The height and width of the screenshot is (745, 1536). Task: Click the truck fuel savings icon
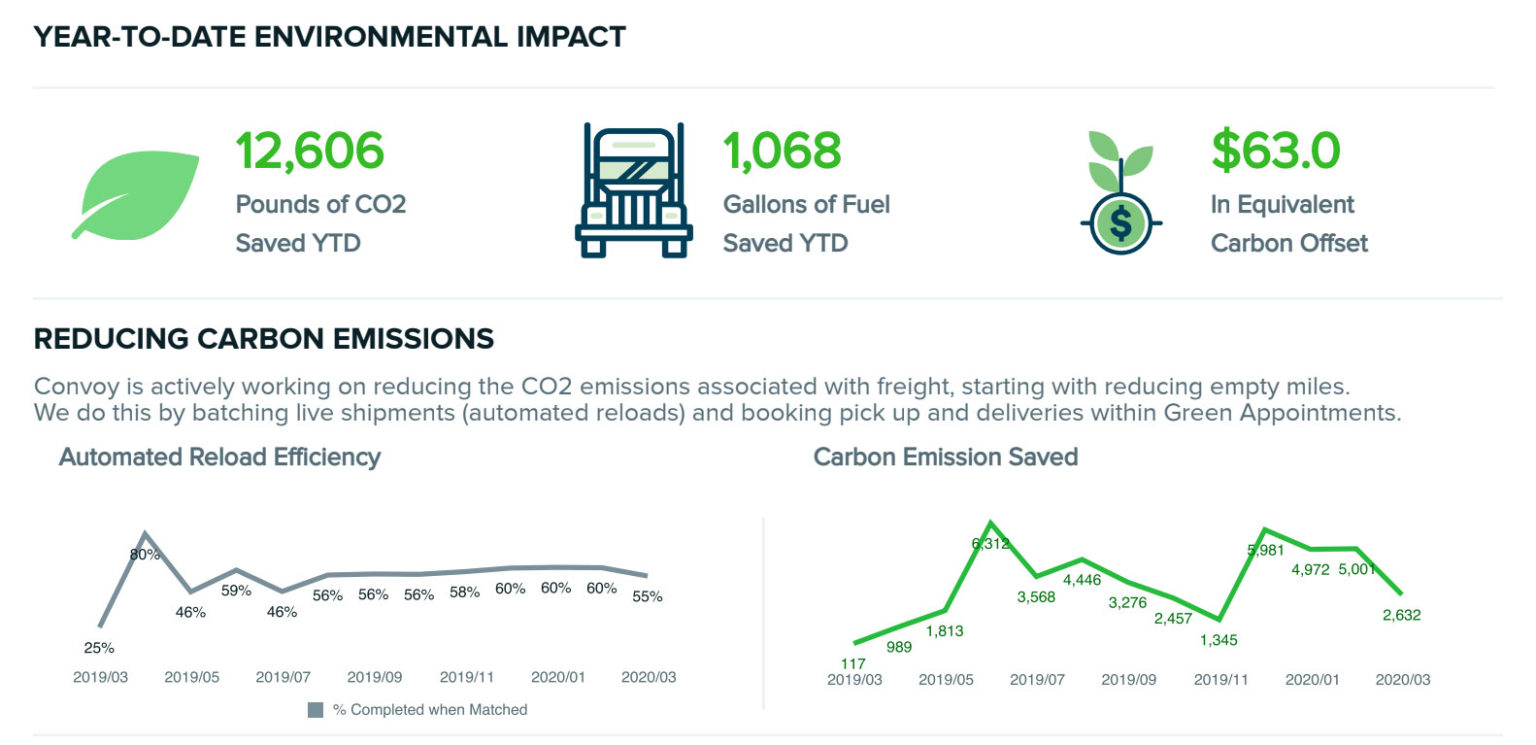tap(633, 191)
